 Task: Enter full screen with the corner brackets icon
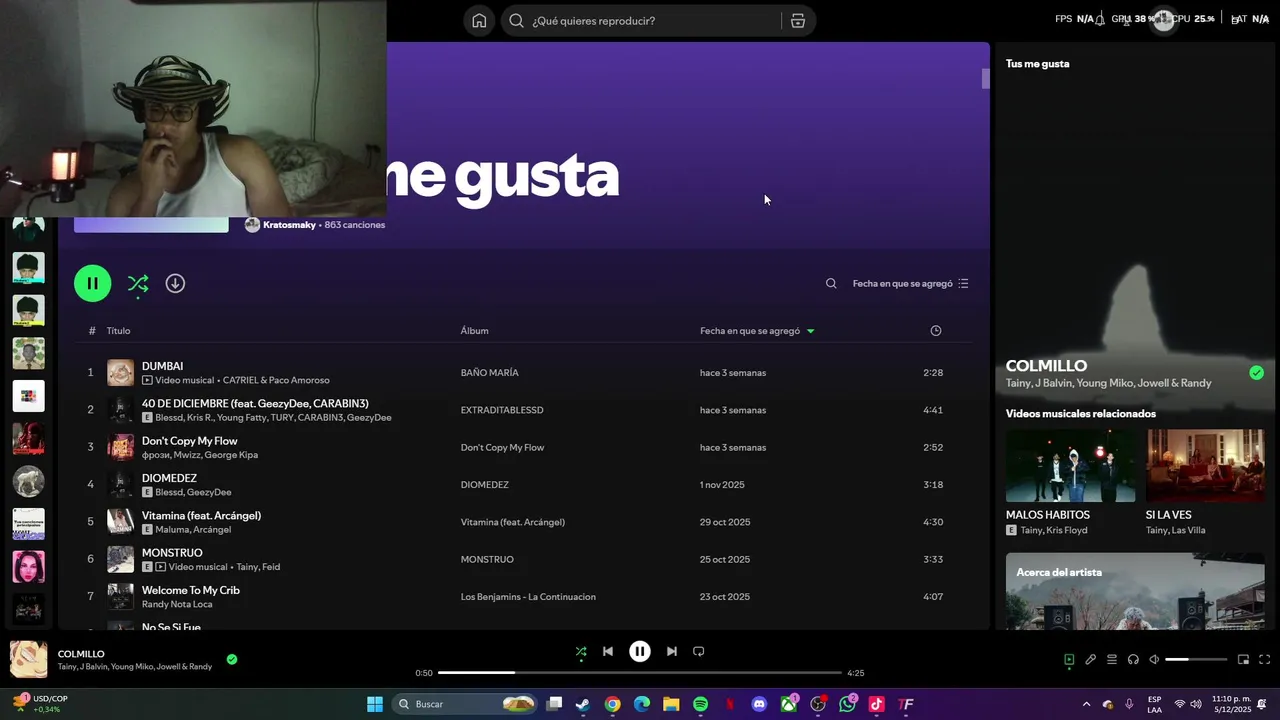1265,660
